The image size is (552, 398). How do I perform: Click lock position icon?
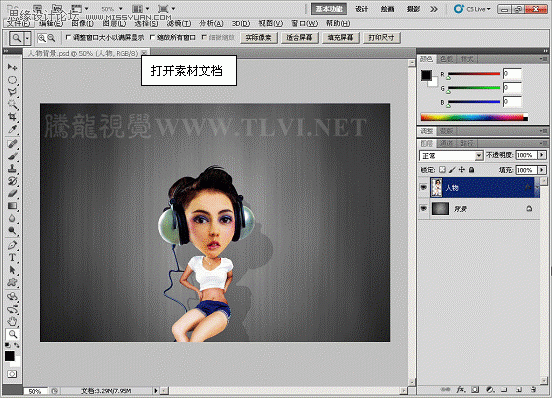click(x=462, y=170)
